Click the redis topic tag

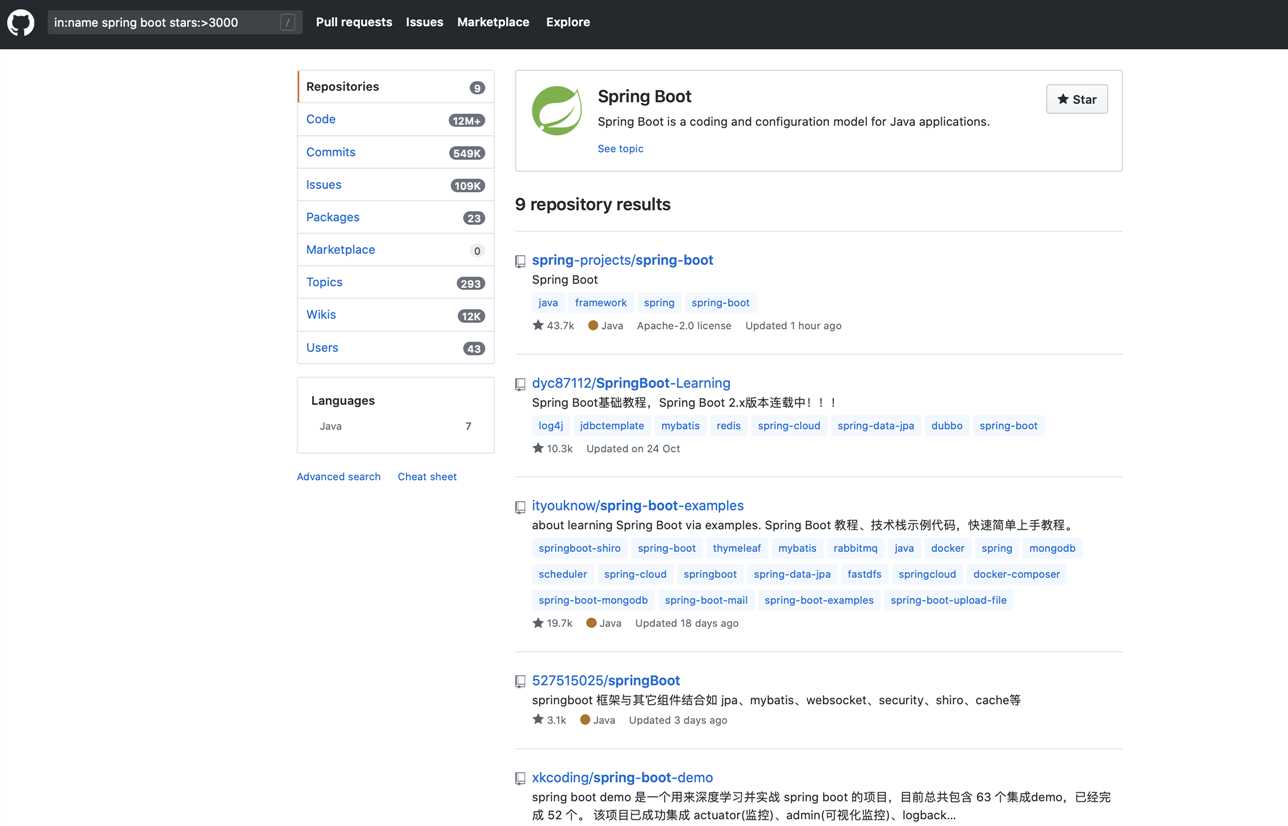tap(729, 426)
